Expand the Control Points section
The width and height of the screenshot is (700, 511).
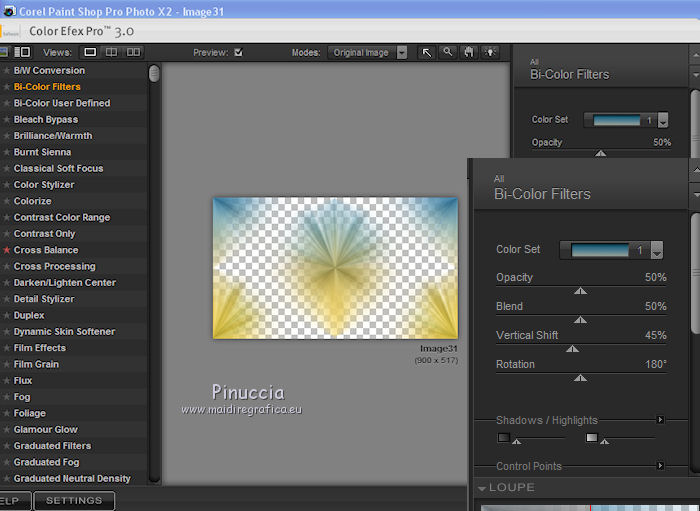click(660, 466)
